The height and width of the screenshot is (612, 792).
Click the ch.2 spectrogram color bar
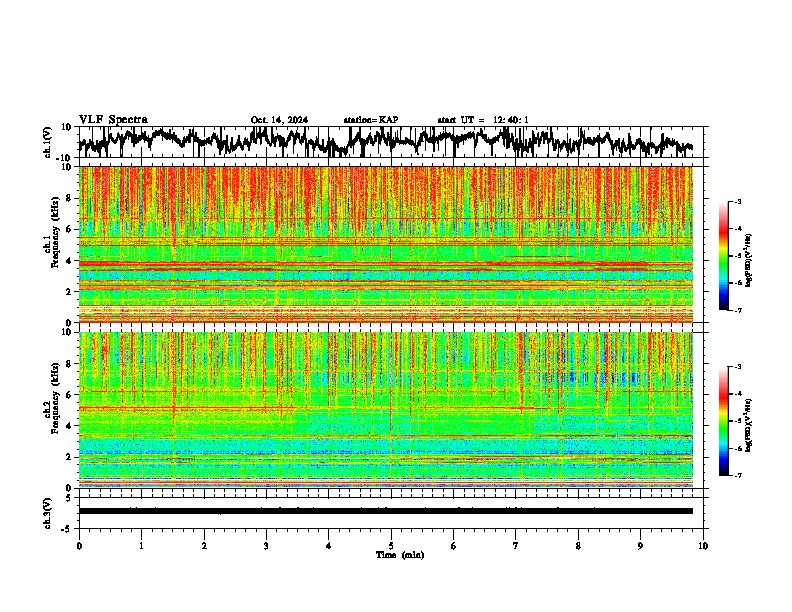(x=724, y=421)
